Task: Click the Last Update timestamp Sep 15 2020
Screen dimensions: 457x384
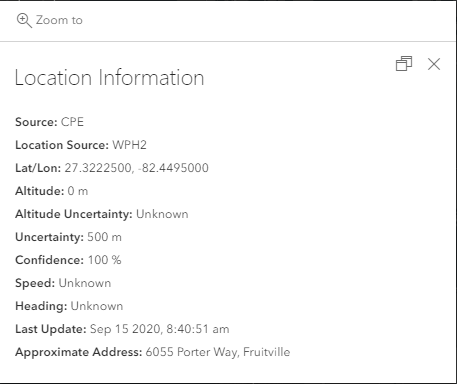Action: click(x=159, y=329)
